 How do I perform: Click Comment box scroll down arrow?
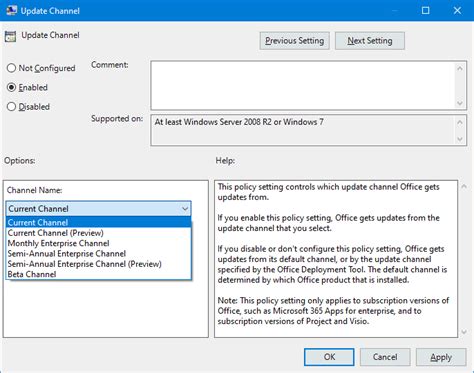coord(460,103)
